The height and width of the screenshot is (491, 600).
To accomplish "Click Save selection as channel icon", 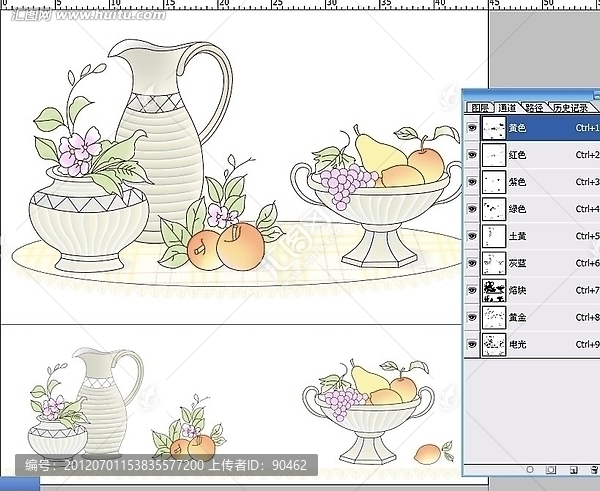I will click(551, 470).
